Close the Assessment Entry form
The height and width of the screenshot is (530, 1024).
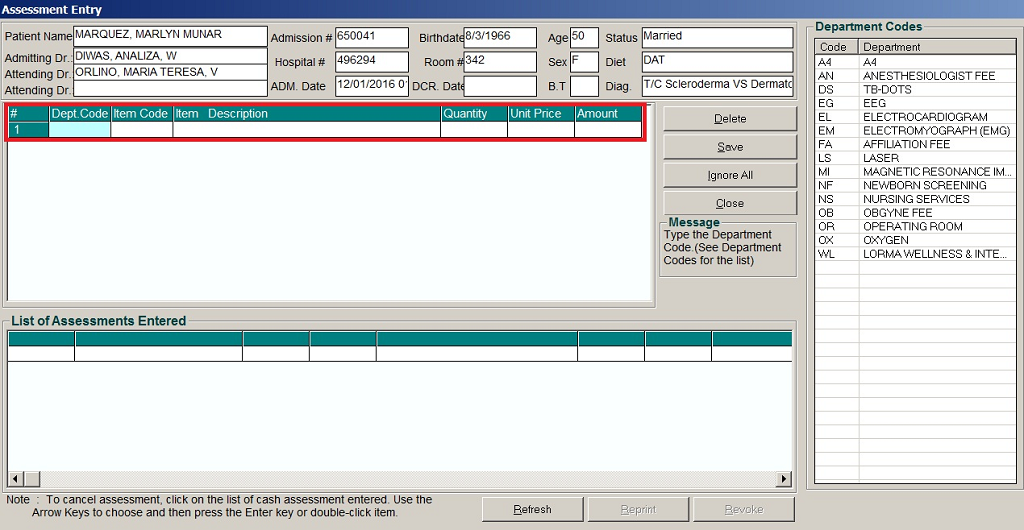coord(729,203)
